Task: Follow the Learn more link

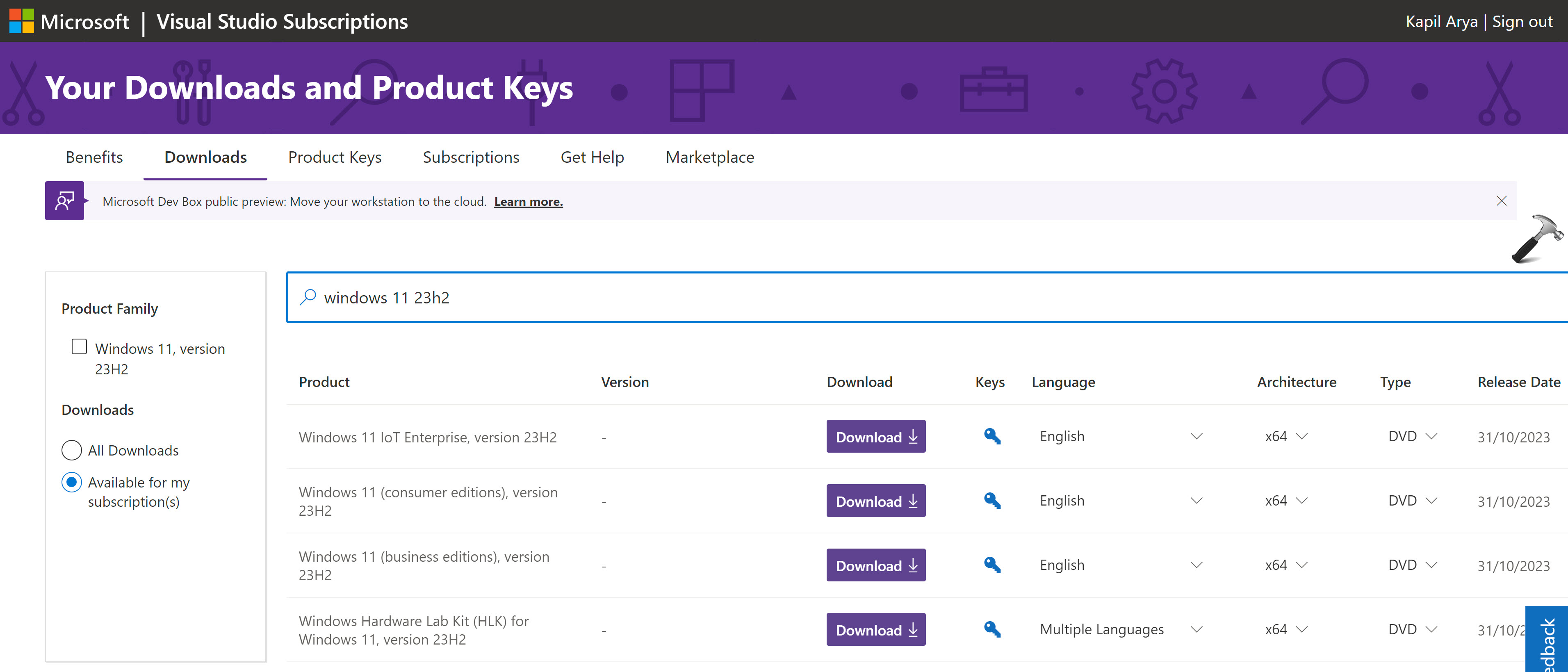Action: point(528,201)
